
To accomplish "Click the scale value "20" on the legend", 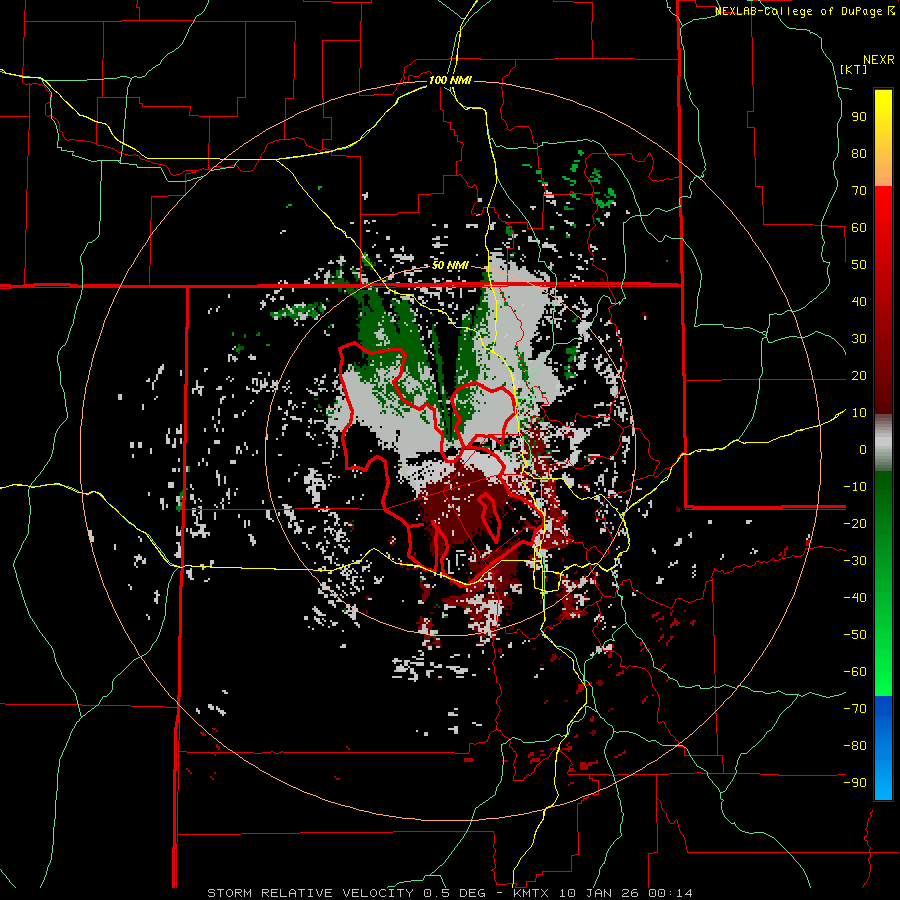I will (x=859, y=375).
